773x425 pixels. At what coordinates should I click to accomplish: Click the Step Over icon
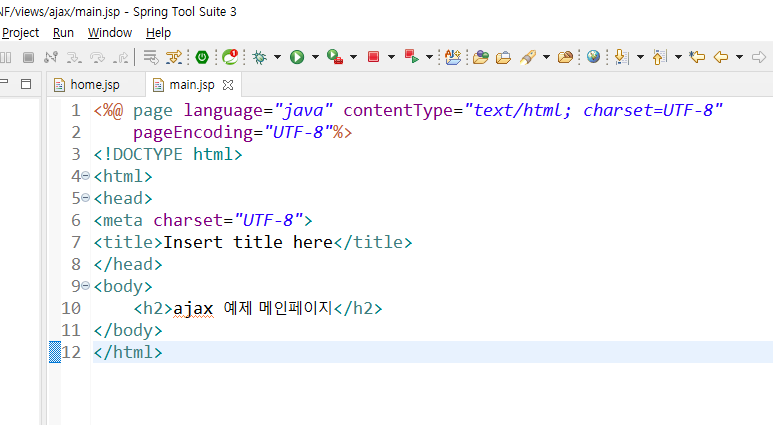point(97,57)
